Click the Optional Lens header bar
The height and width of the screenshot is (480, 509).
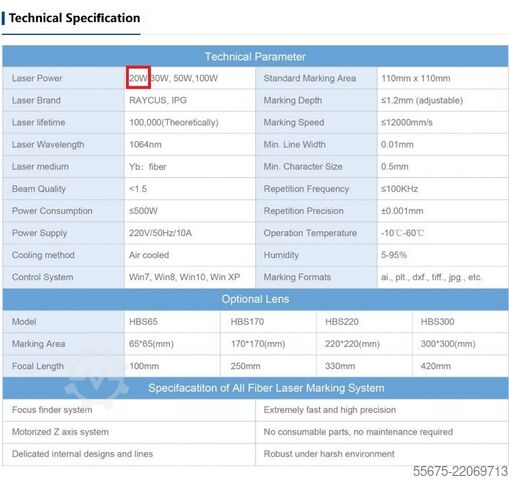tap(255, 299)
